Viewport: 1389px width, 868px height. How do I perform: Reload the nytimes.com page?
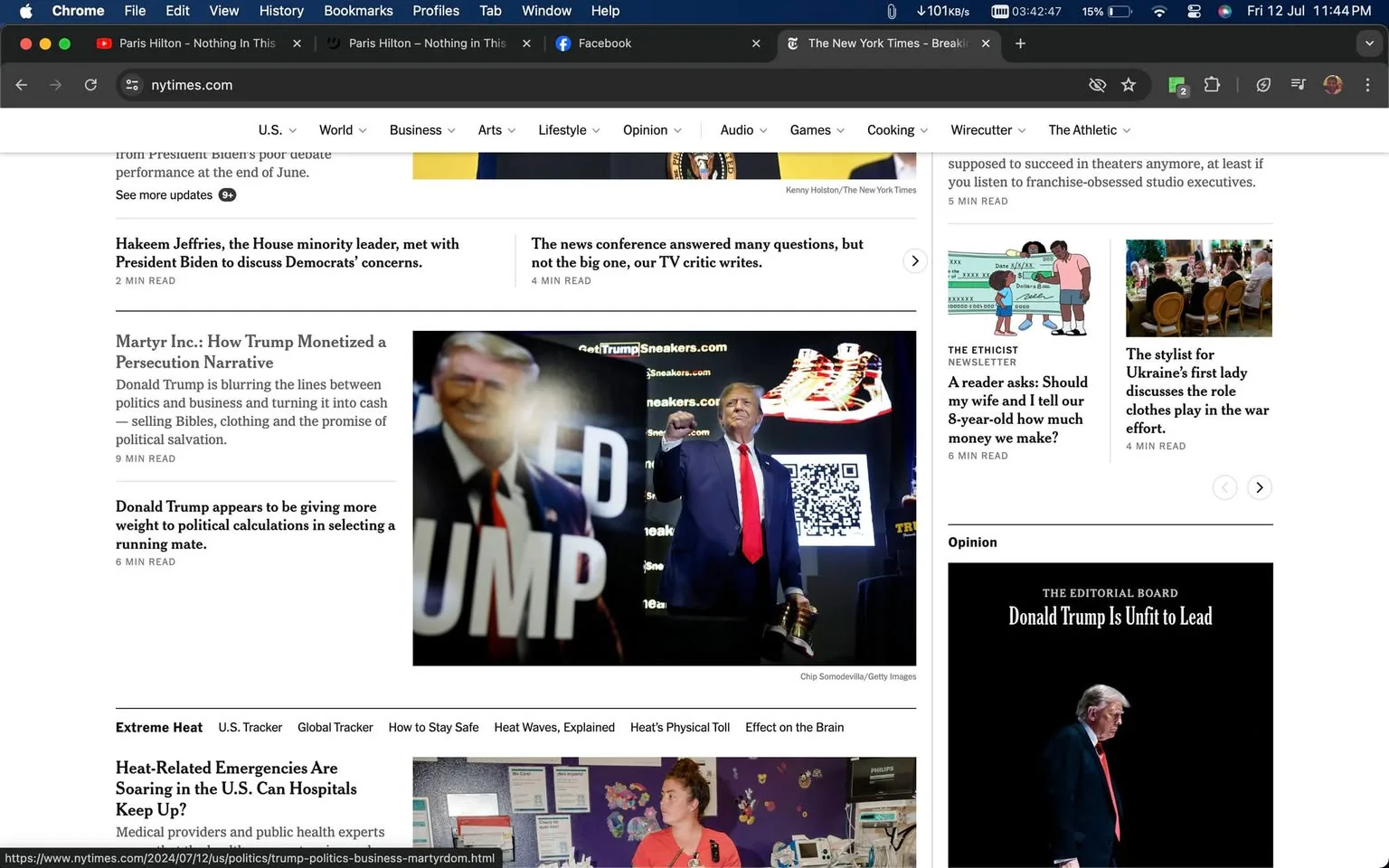point(90,85)
